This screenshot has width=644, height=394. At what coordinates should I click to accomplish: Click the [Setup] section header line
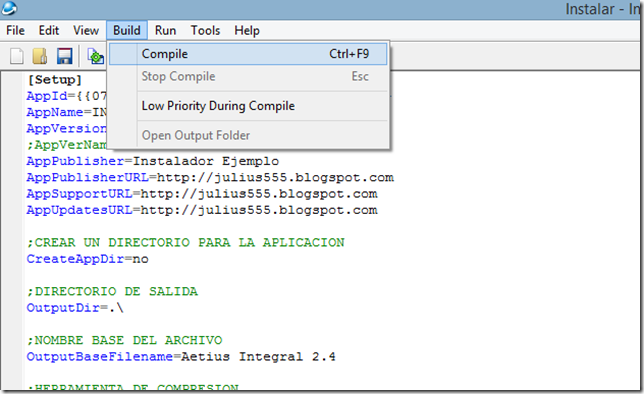click(x=55, y=80)
